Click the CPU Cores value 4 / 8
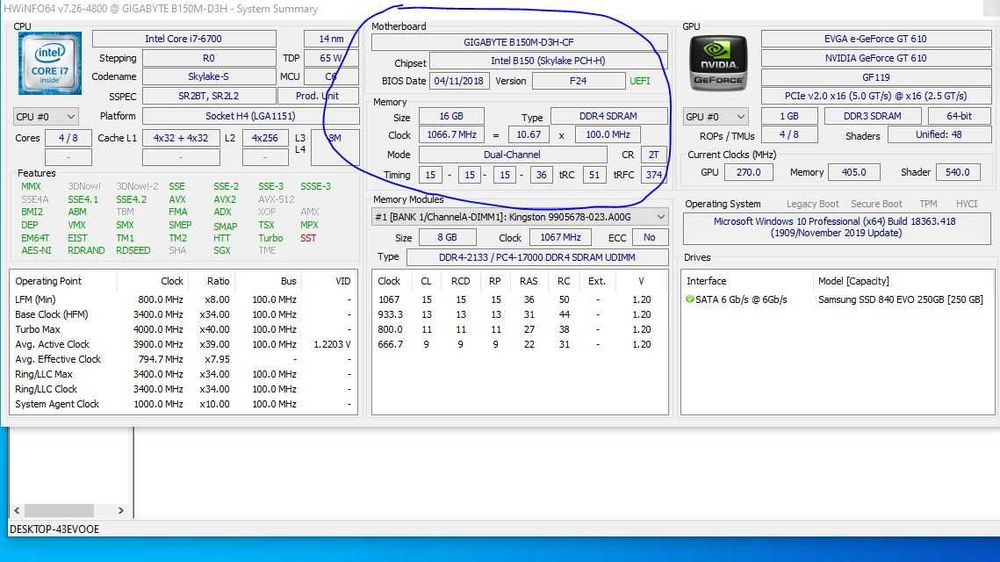1000x562 pixels. tap(68, 138)
